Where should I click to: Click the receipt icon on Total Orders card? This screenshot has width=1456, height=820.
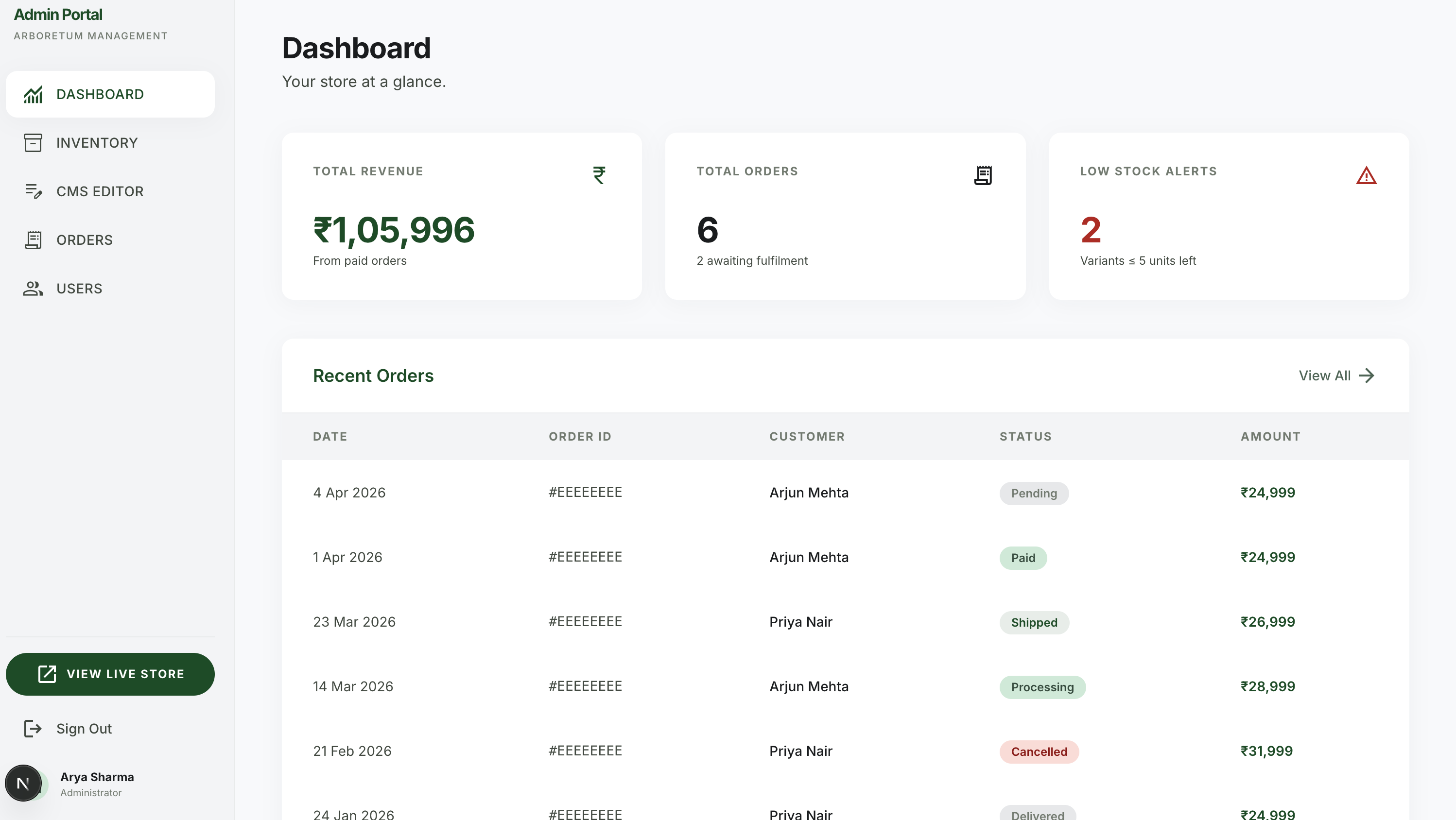point(983,175)
